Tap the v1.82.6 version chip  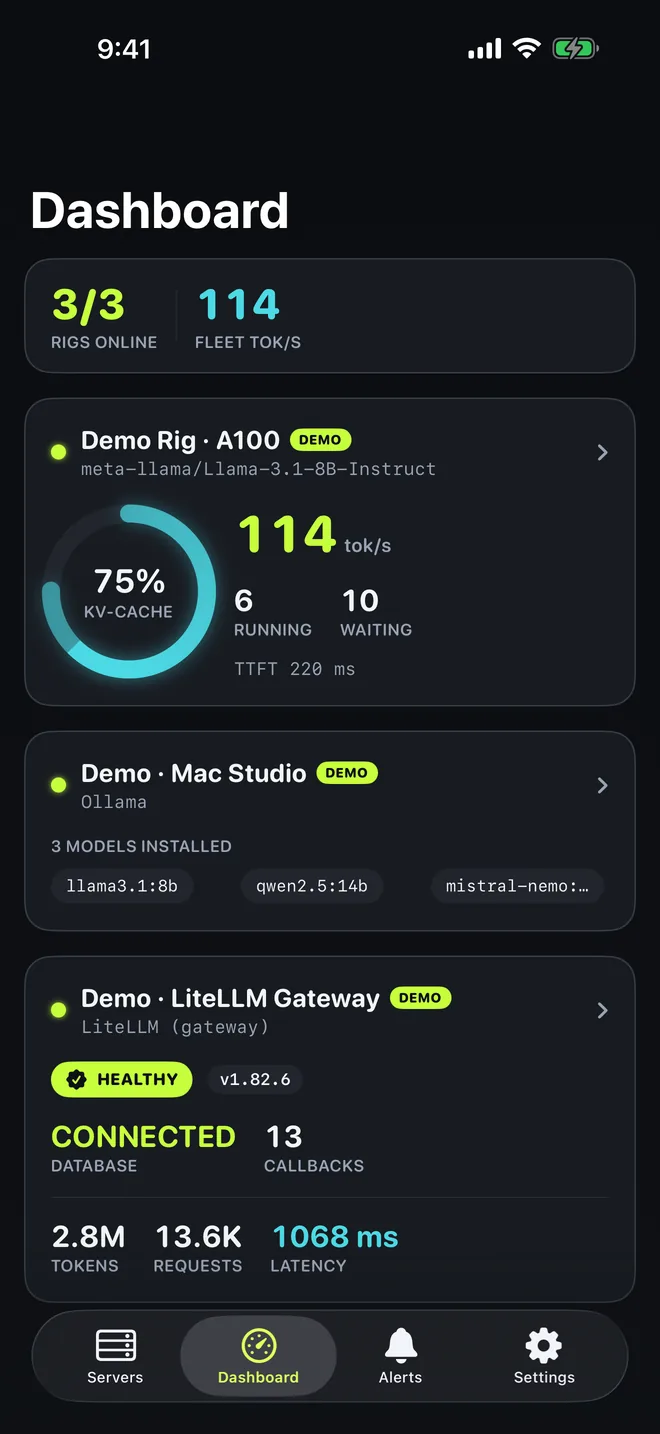pos(255,1080)
